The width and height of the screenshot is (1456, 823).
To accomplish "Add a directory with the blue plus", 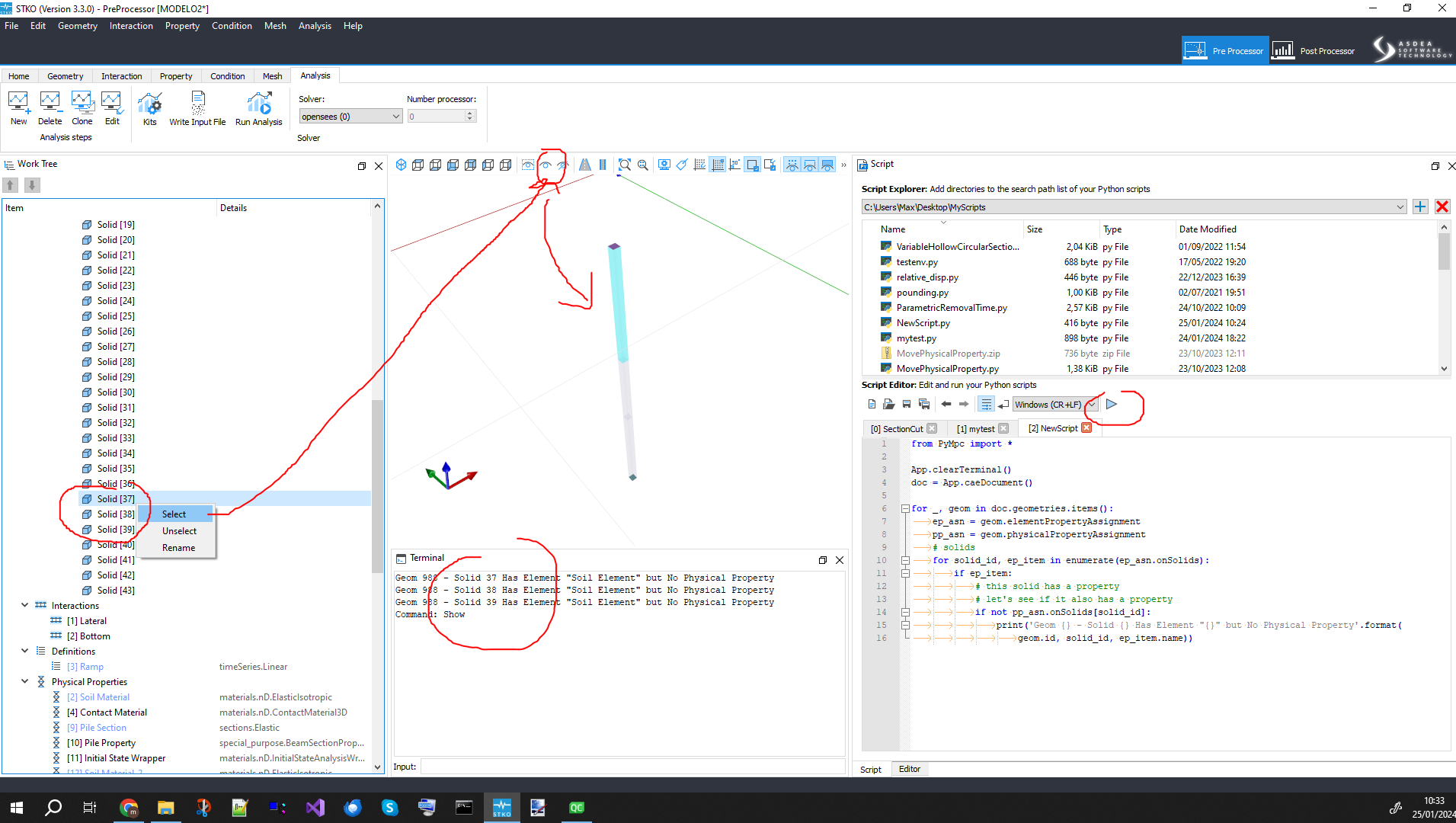I will [x=1420, y=207].
